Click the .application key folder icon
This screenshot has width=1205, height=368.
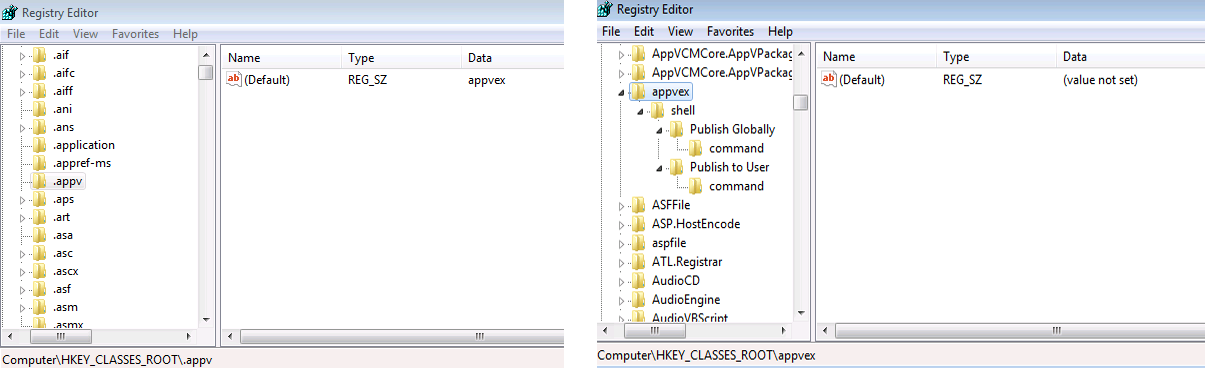point(40,145)
